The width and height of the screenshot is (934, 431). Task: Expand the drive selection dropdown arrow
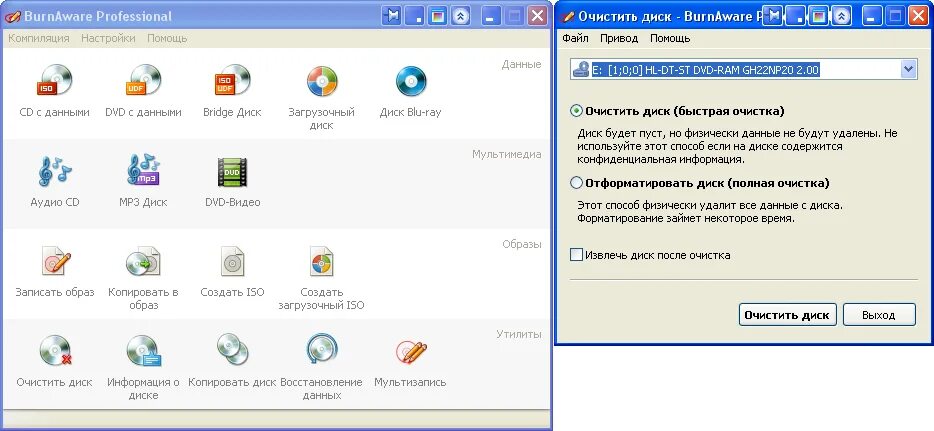point(908,70)
